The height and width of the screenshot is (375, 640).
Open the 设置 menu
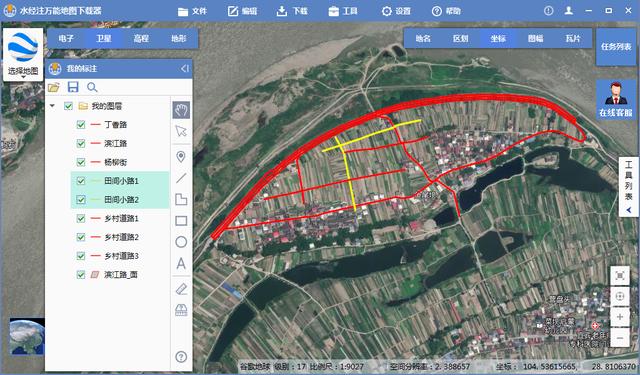tap(396, 11)
